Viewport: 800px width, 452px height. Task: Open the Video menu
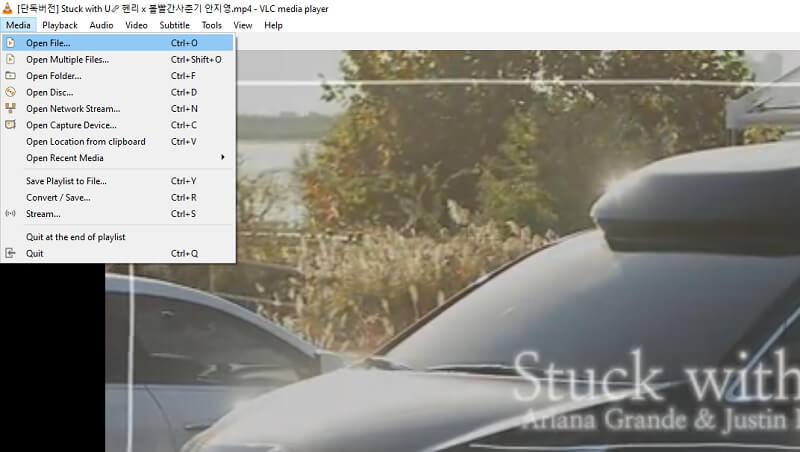(136, 25)
